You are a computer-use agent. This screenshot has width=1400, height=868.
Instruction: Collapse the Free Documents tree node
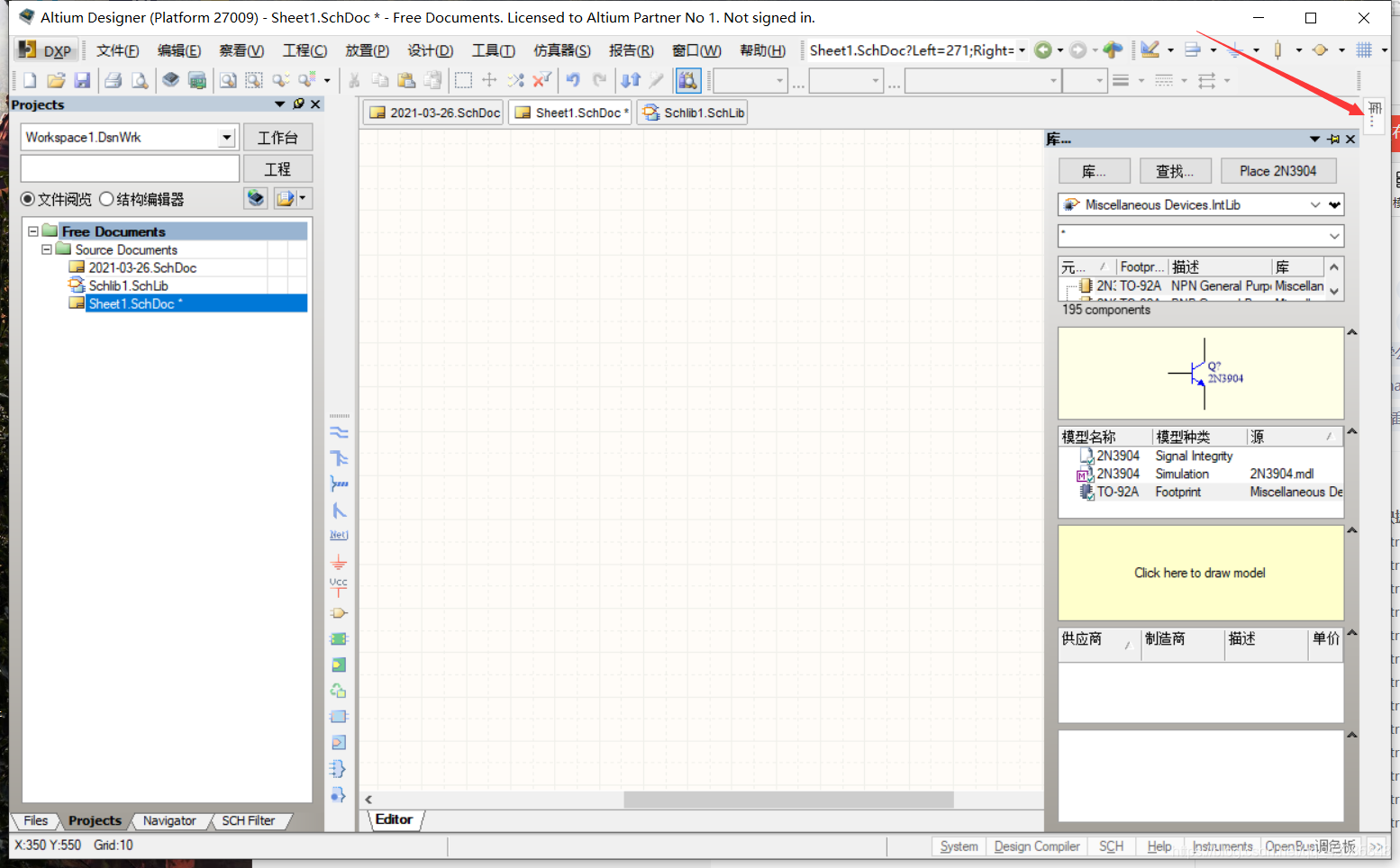click(33, 231)
